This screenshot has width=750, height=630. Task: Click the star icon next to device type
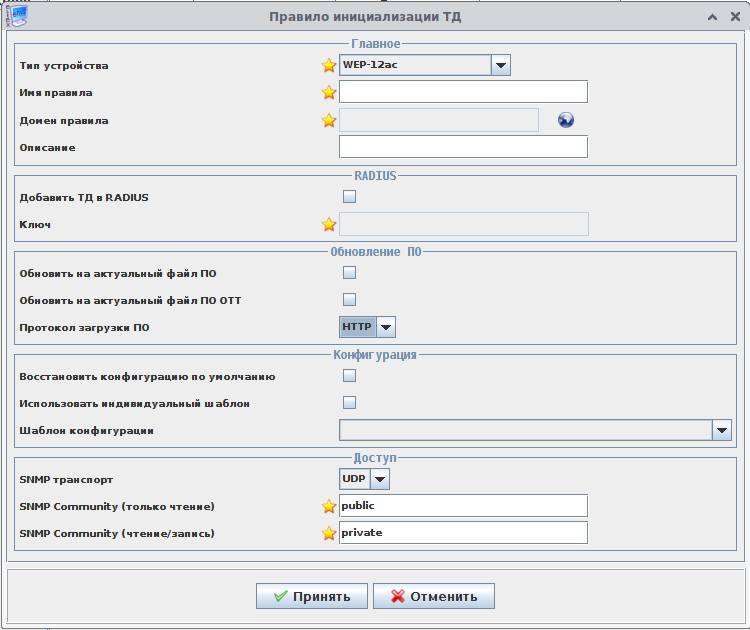tap(329, 66)
